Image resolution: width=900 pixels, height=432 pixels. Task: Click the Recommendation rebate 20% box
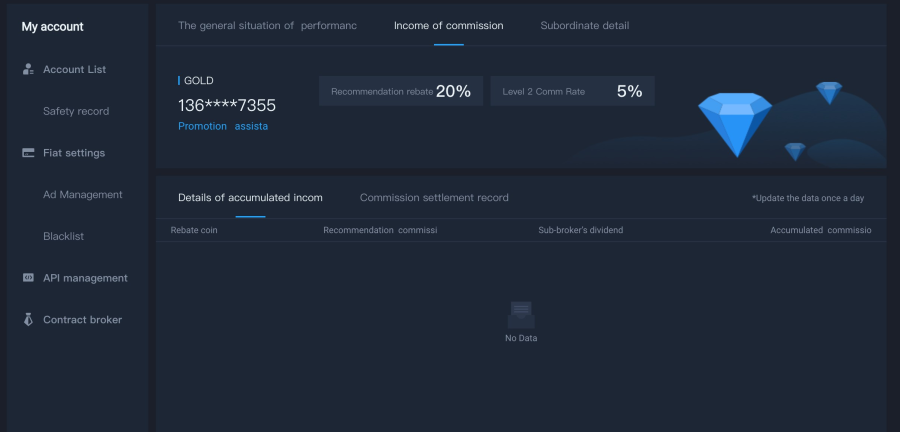pyautogui.click(x=401, y=91)
